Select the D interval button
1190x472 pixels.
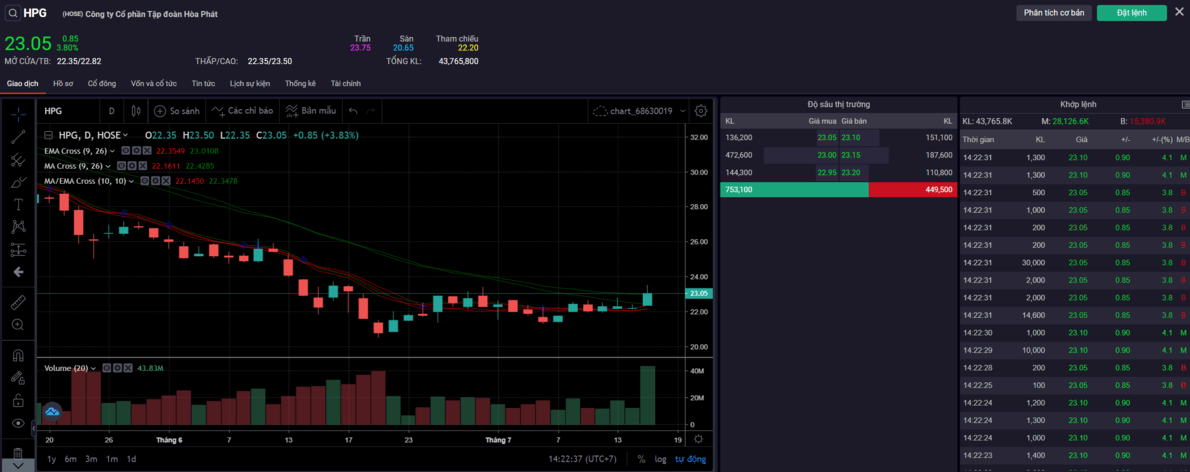point(112,111)
